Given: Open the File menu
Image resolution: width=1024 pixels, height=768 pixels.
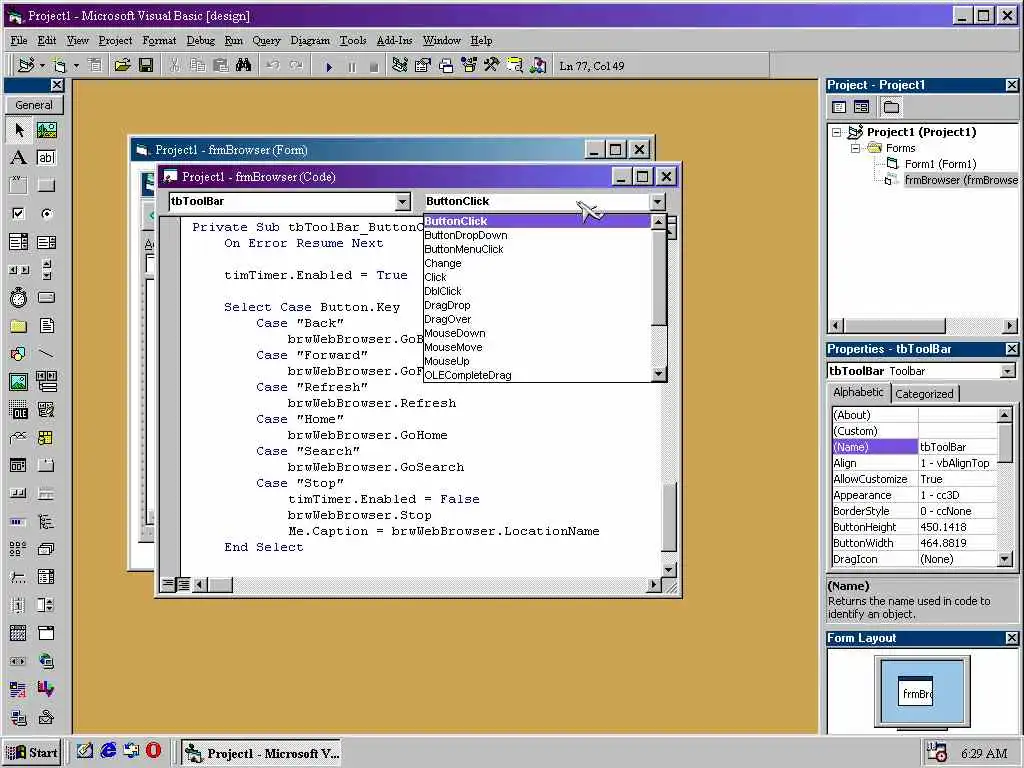Looking at the screenshot, I should click(19, 40).
